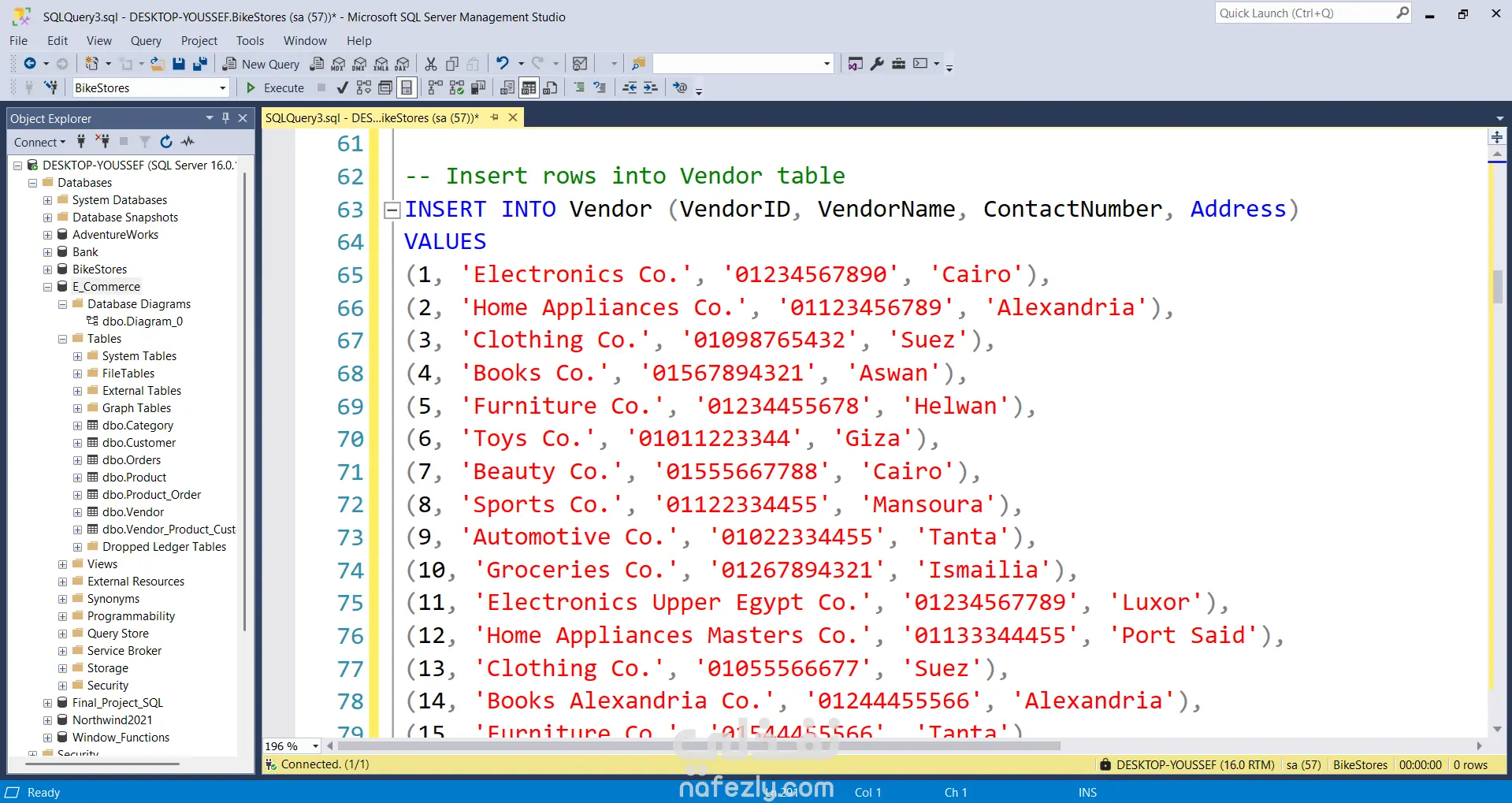Toggle Include Live Query Statistics

pyautogui.click(x=456, y=87)
